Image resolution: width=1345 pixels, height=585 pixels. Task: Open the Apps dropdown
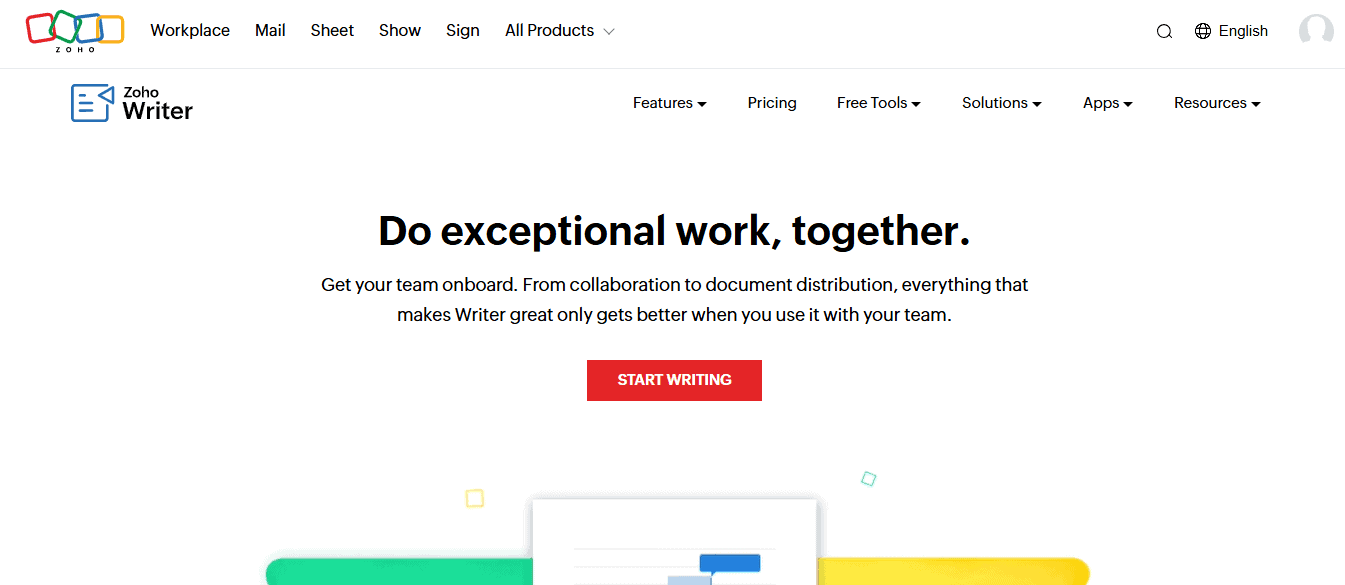(x=1108, y=103)
